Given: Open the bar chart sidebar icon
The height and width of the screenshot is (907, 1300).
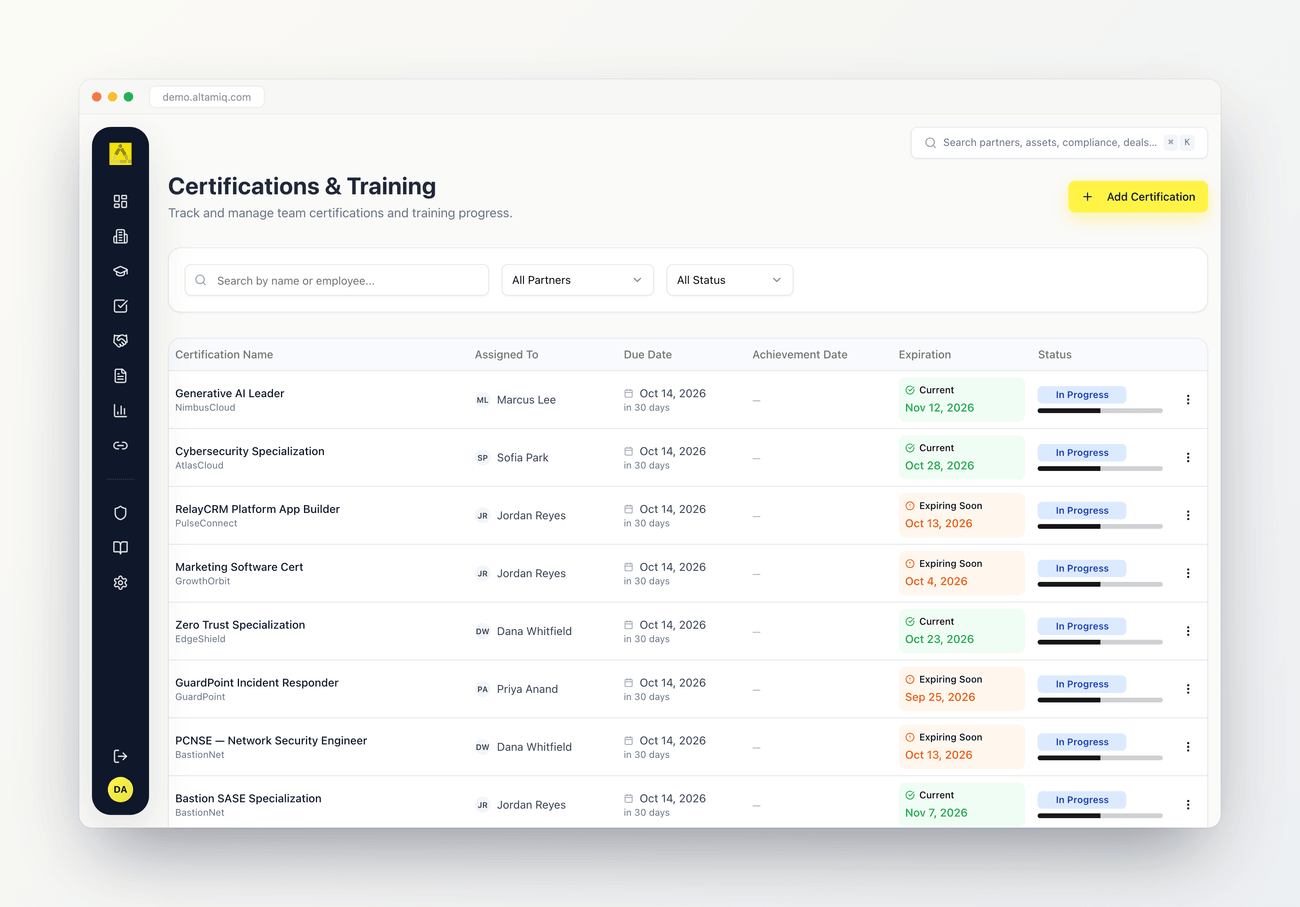Looking at the screenshot, I should pos(120,411).
